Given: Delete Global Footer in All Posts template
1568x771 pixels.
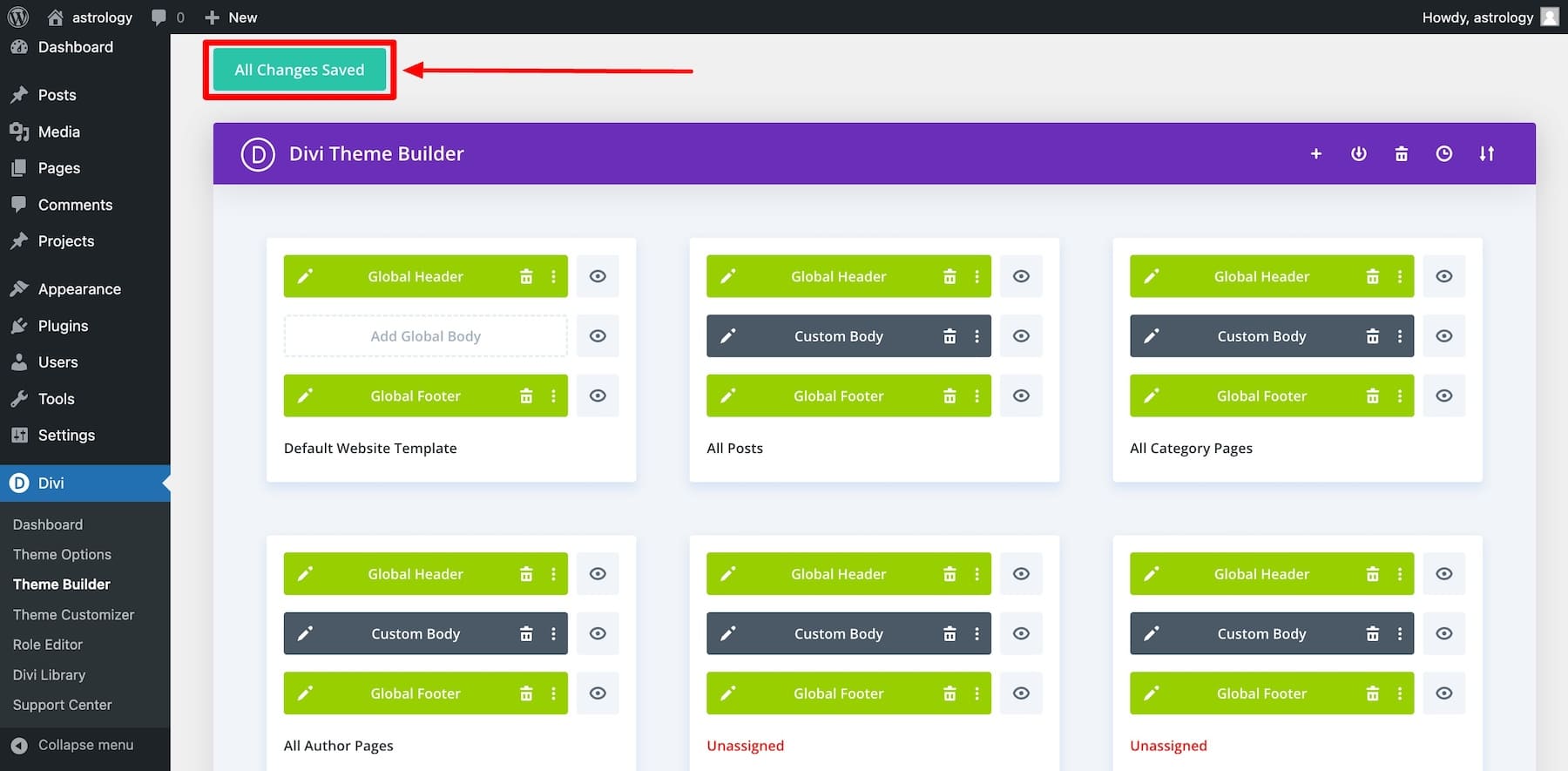Looking at the screenshot, I should (950, 396).
